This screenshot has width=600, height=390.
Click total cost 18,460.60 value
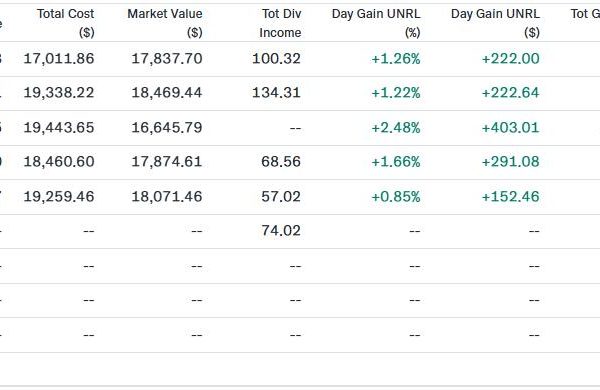click(59, 162)
